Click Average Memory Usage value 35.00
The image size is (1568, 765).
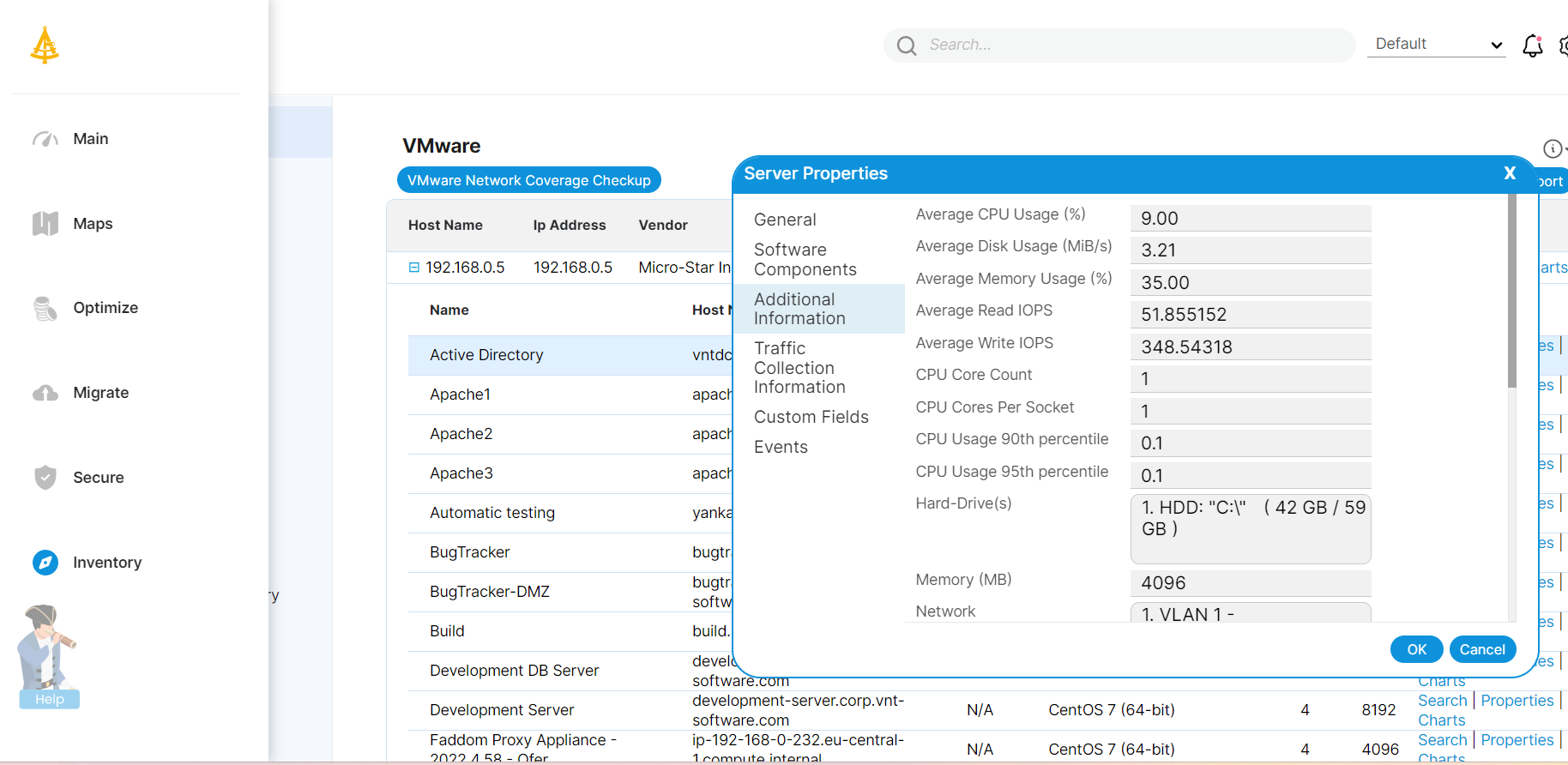[x=1251, y=283]
